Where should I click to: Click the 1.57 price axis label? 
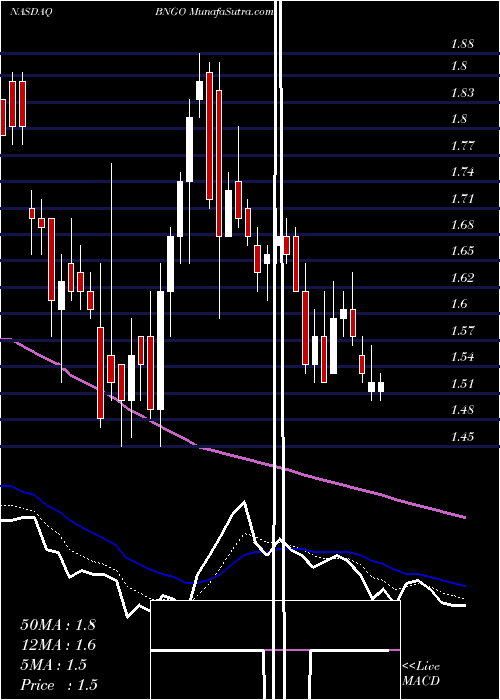462,330
